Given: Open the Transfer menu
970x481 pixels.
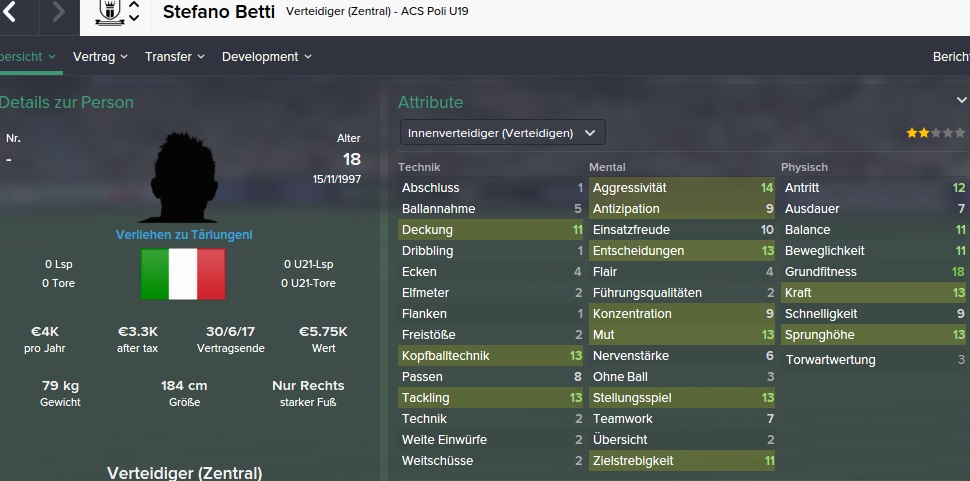Looking at the screenshot, I should tap(174, 57).
